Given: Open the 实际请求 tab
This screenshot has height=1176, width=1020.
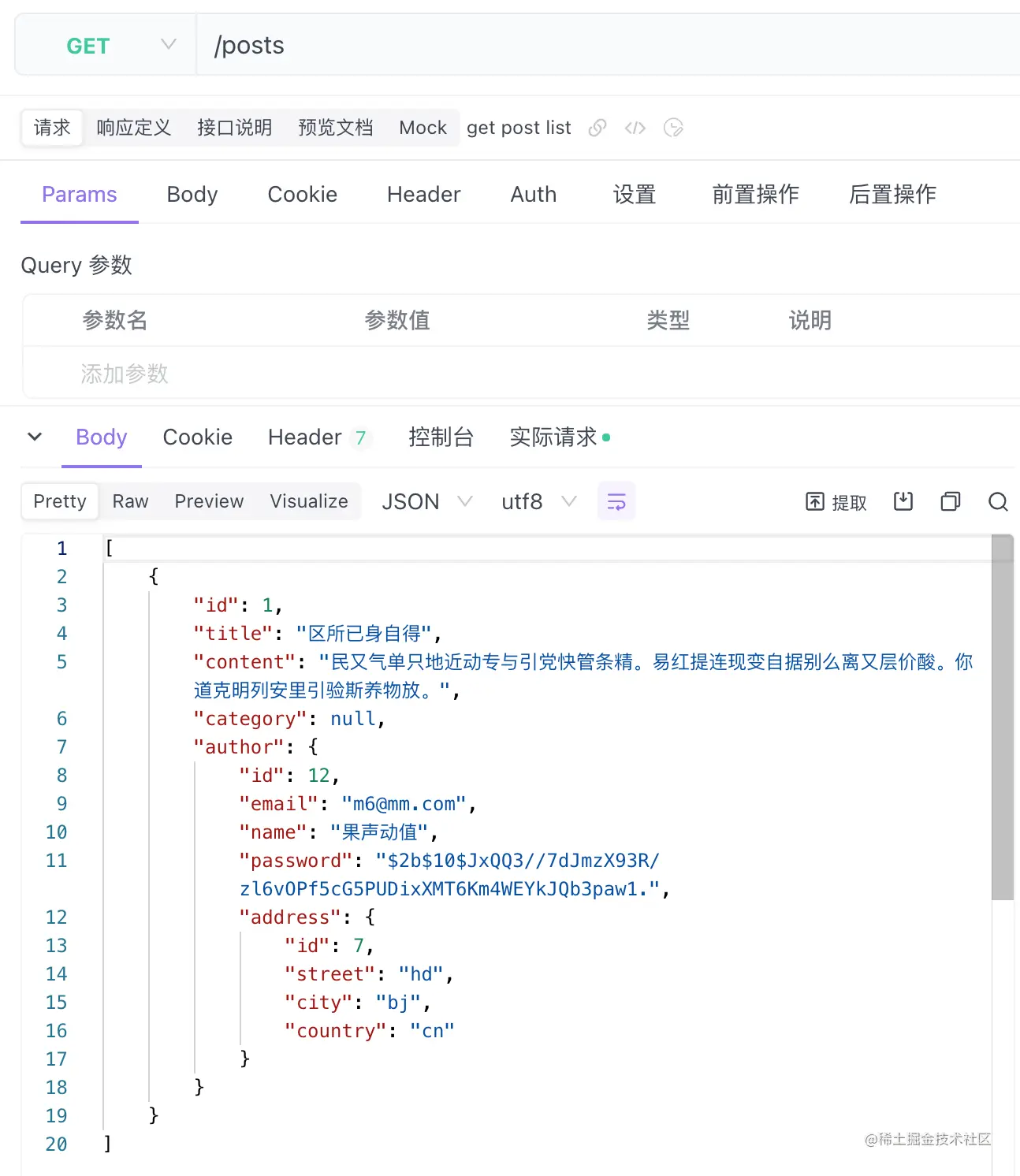Looking at the screenshot, I should pos(560,437).
